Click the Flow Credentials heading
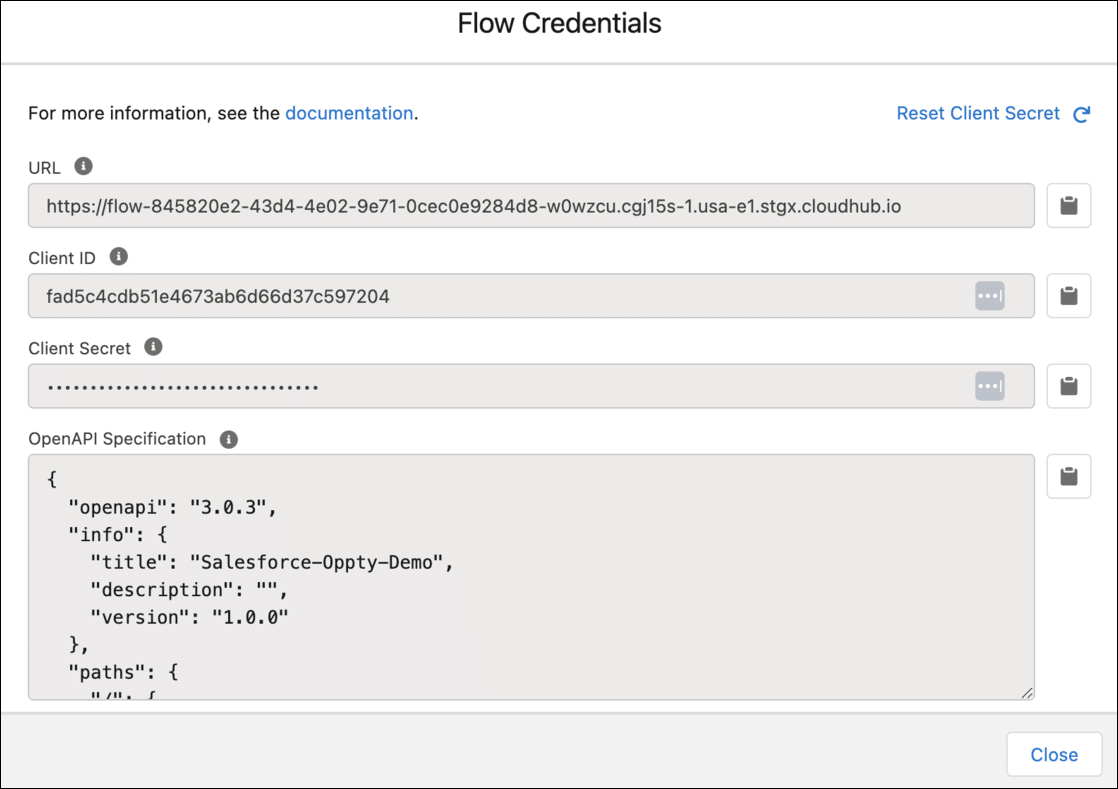 (559, 24)
